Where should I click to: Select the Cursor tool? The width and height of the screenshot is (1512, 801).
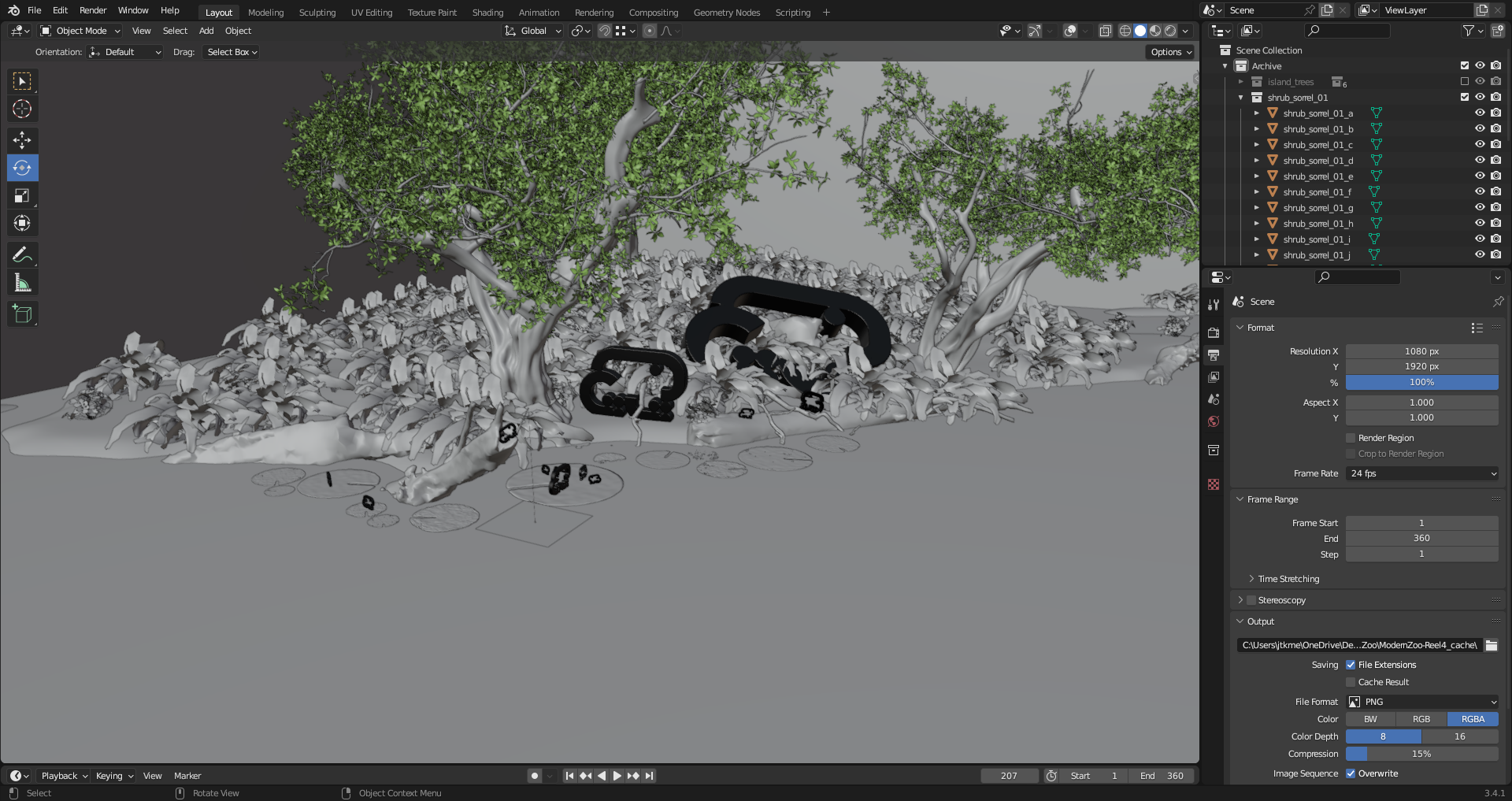pos(22,109)
